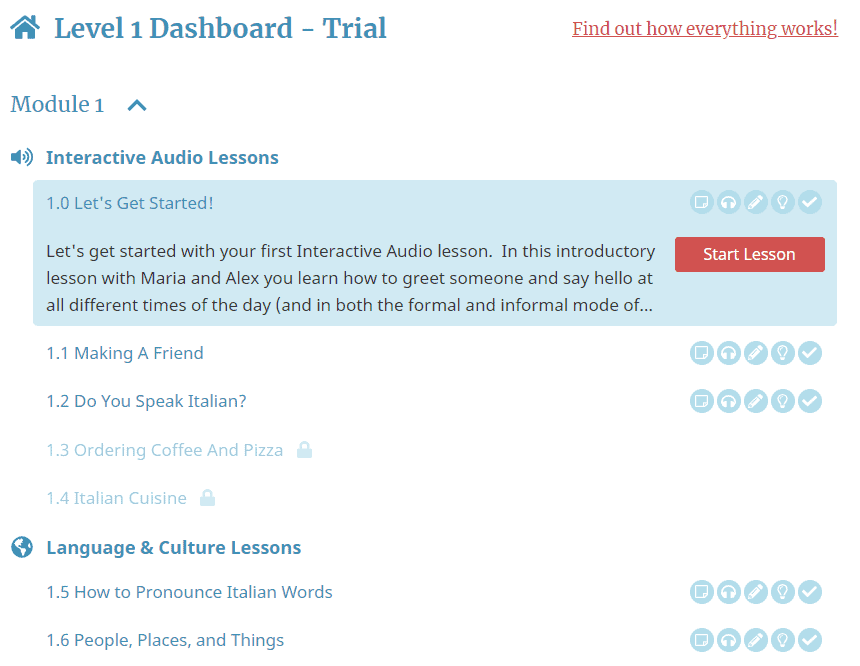
Task: Click the lightbulb icon for lesson 1.6
Action: (782, 639)
